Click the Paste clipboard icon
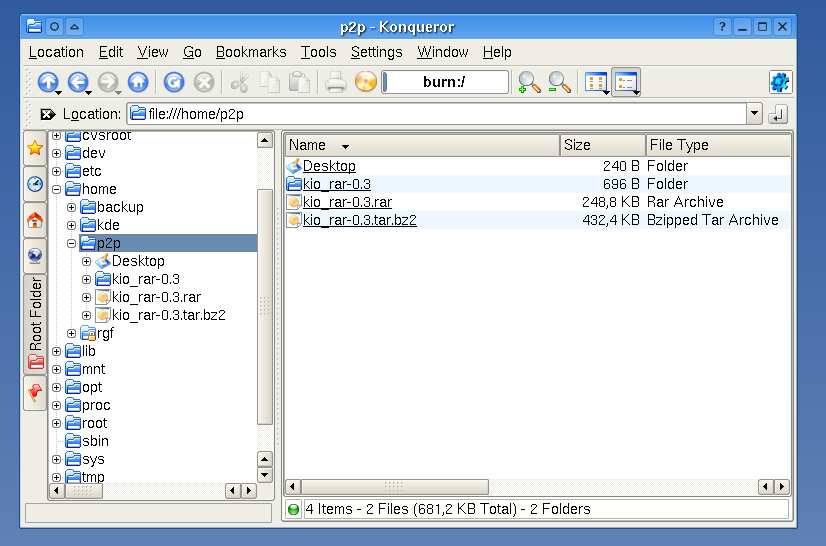 tap(300, 82)
